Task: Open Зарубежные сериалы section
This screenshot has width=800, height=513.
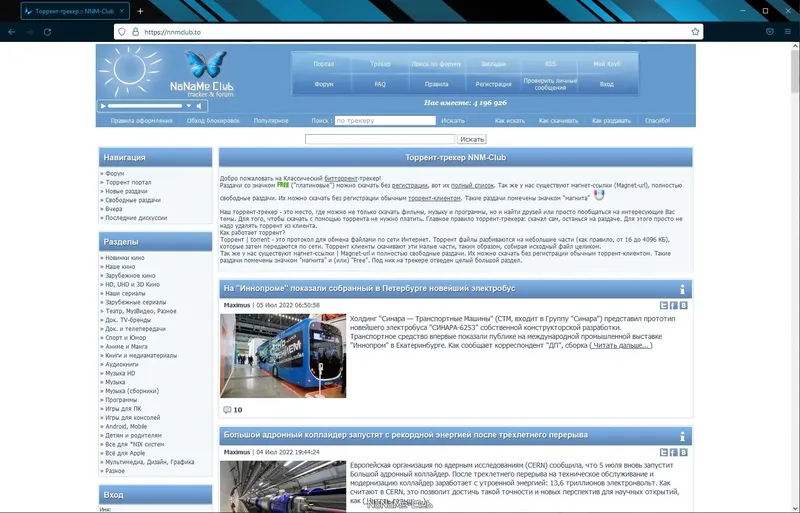Action: point(135,302)
